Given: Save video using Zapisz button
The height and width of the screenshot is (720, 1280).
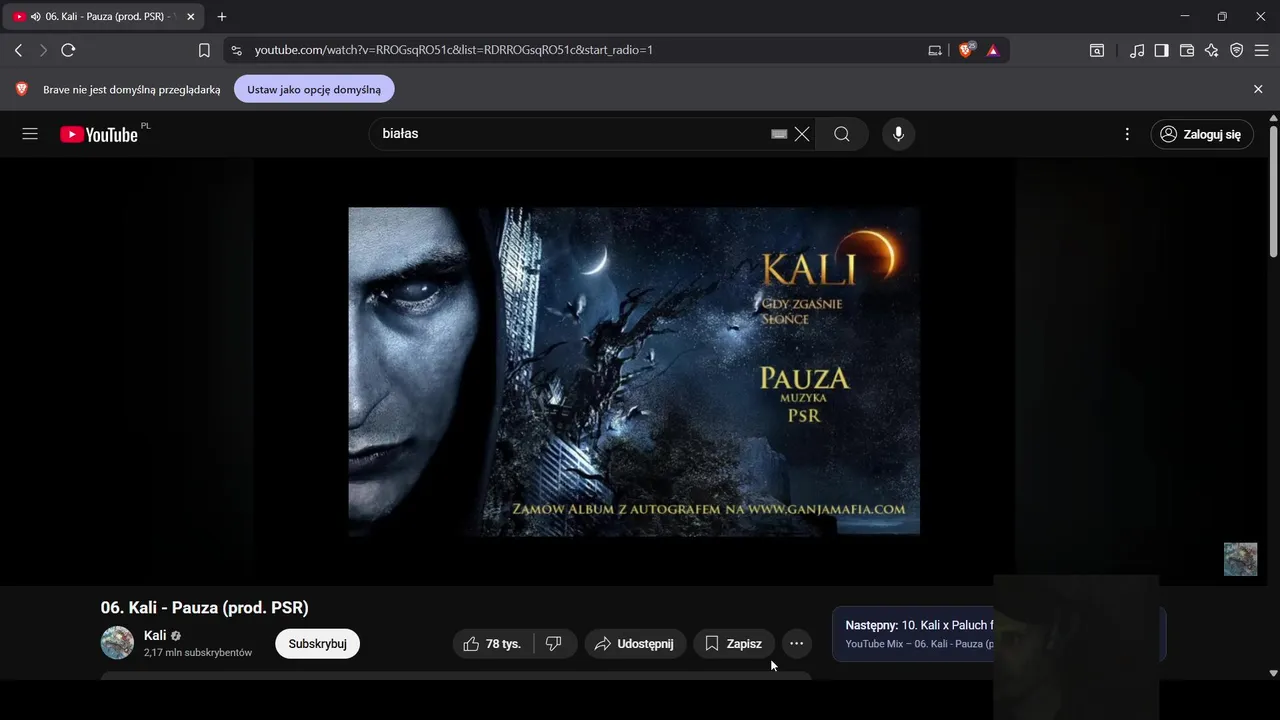Looking at the screenshot, I should [734, 644].
